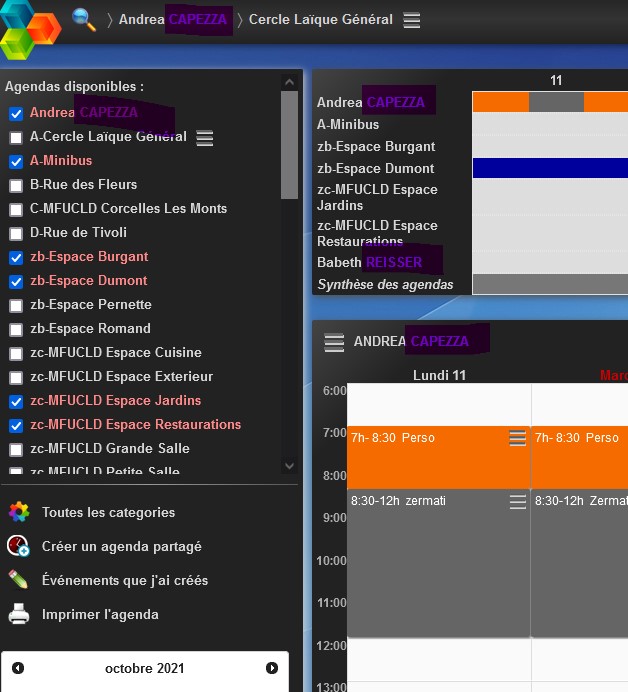Click the blue zb-Espace Dumont timeline bar
Screen dimensions: 628x692
click(x=549, y=168)
